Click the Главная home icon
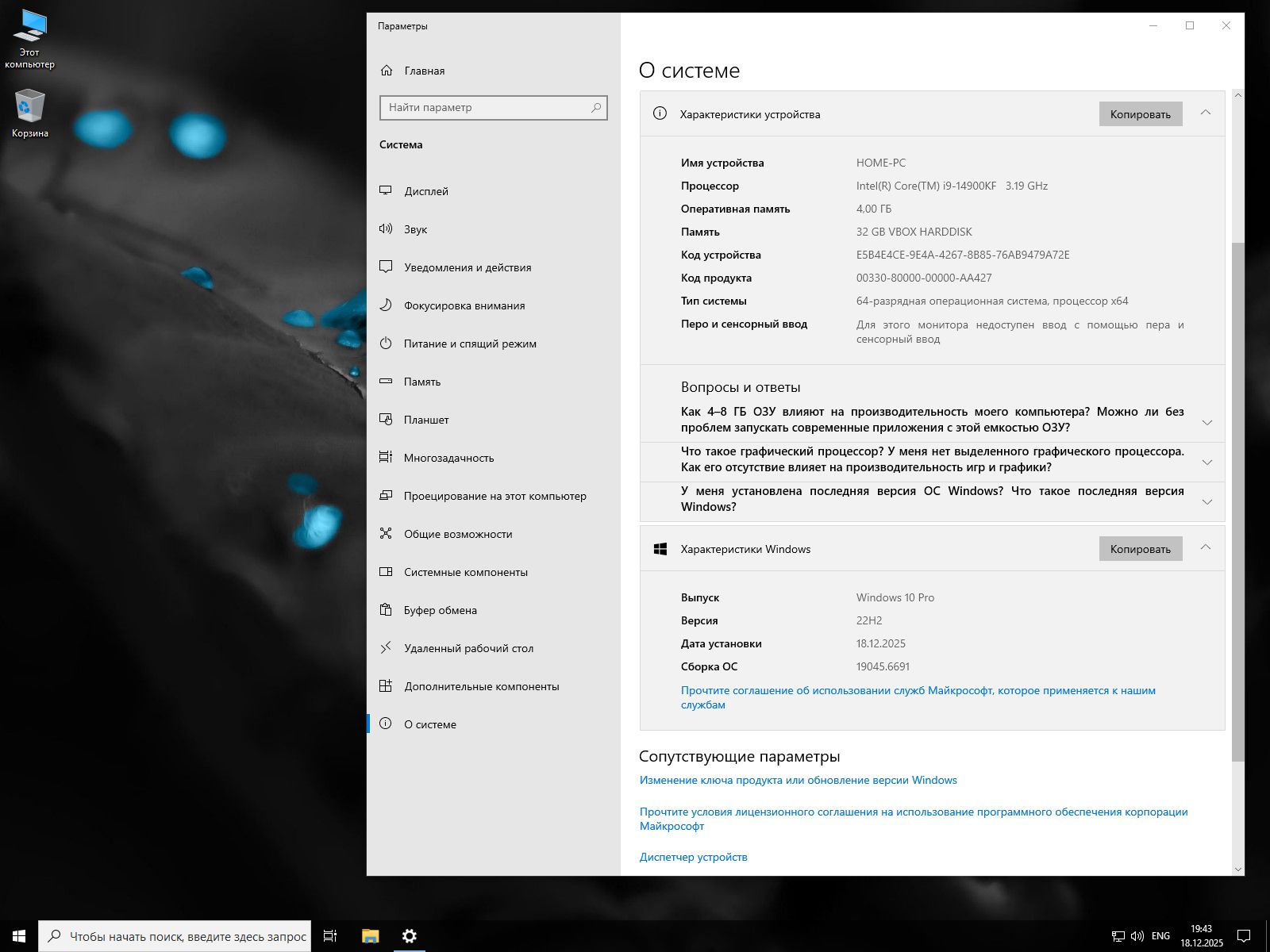1270x952 pixels. 387,71
